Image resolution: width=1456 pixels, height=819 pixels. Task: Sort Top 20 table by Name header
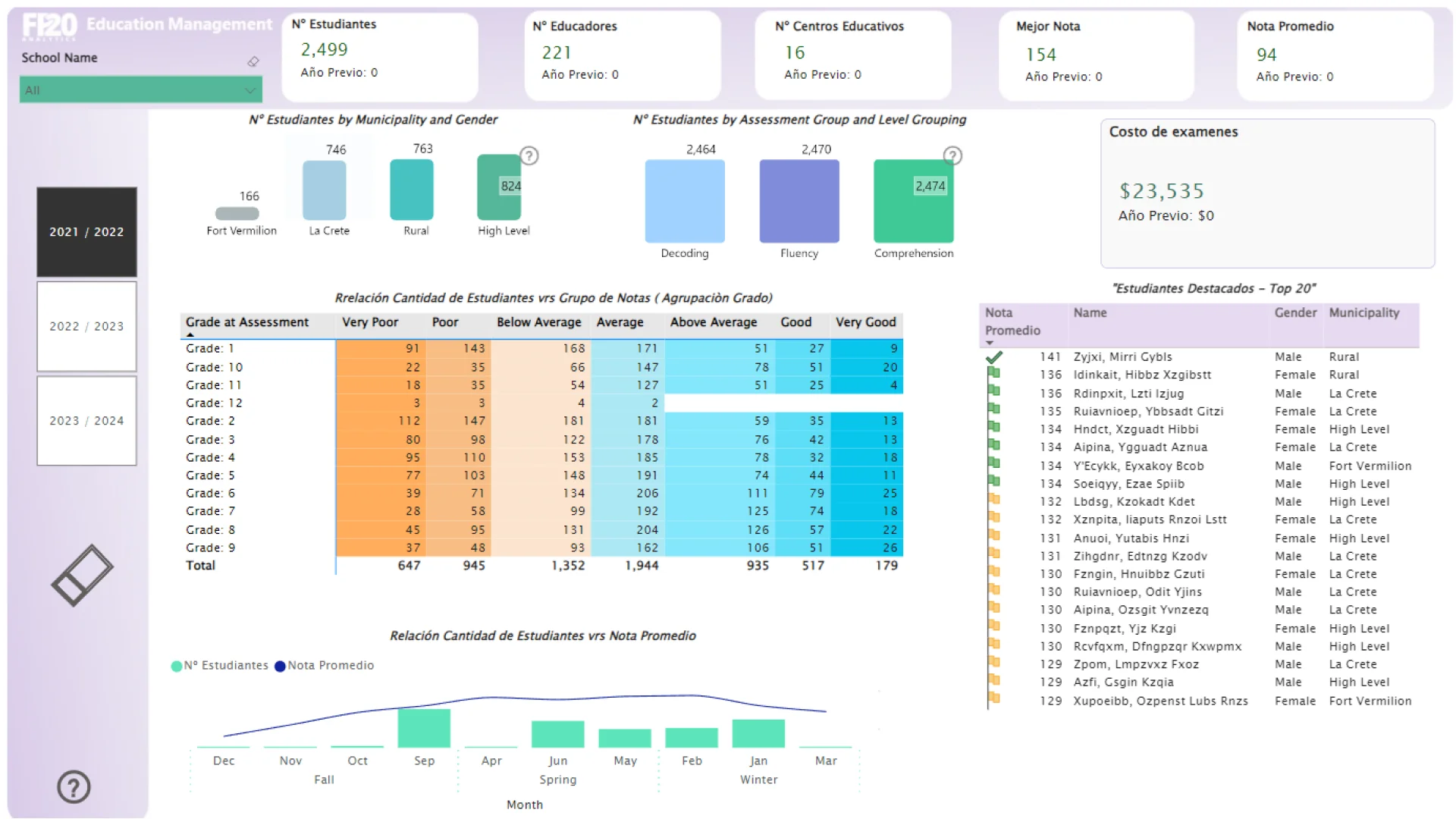click(x=1090, y=312)
